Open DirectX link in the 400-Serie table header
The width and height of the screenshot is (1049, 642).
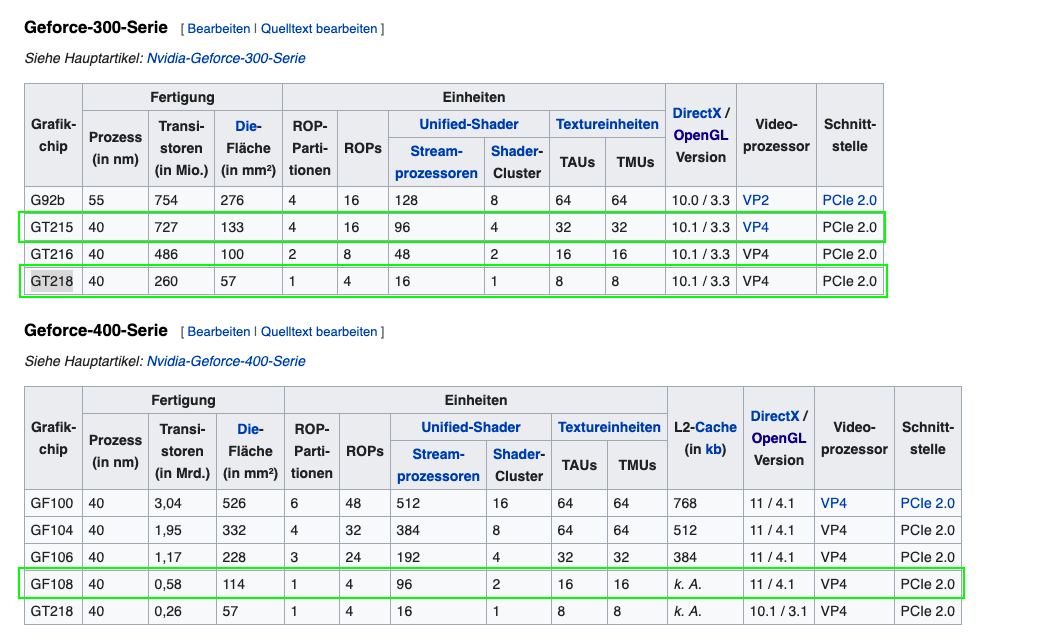pyautogui.click(x=775, y=416)
